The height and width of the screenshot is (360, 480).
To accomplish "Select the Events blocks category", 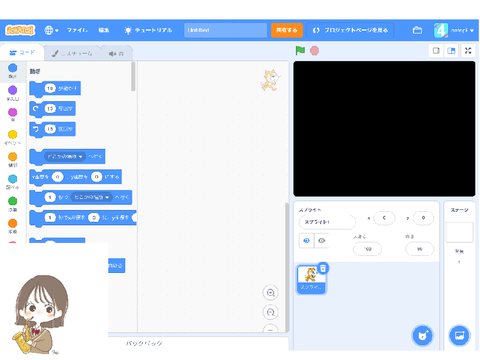I will point(13,137).
